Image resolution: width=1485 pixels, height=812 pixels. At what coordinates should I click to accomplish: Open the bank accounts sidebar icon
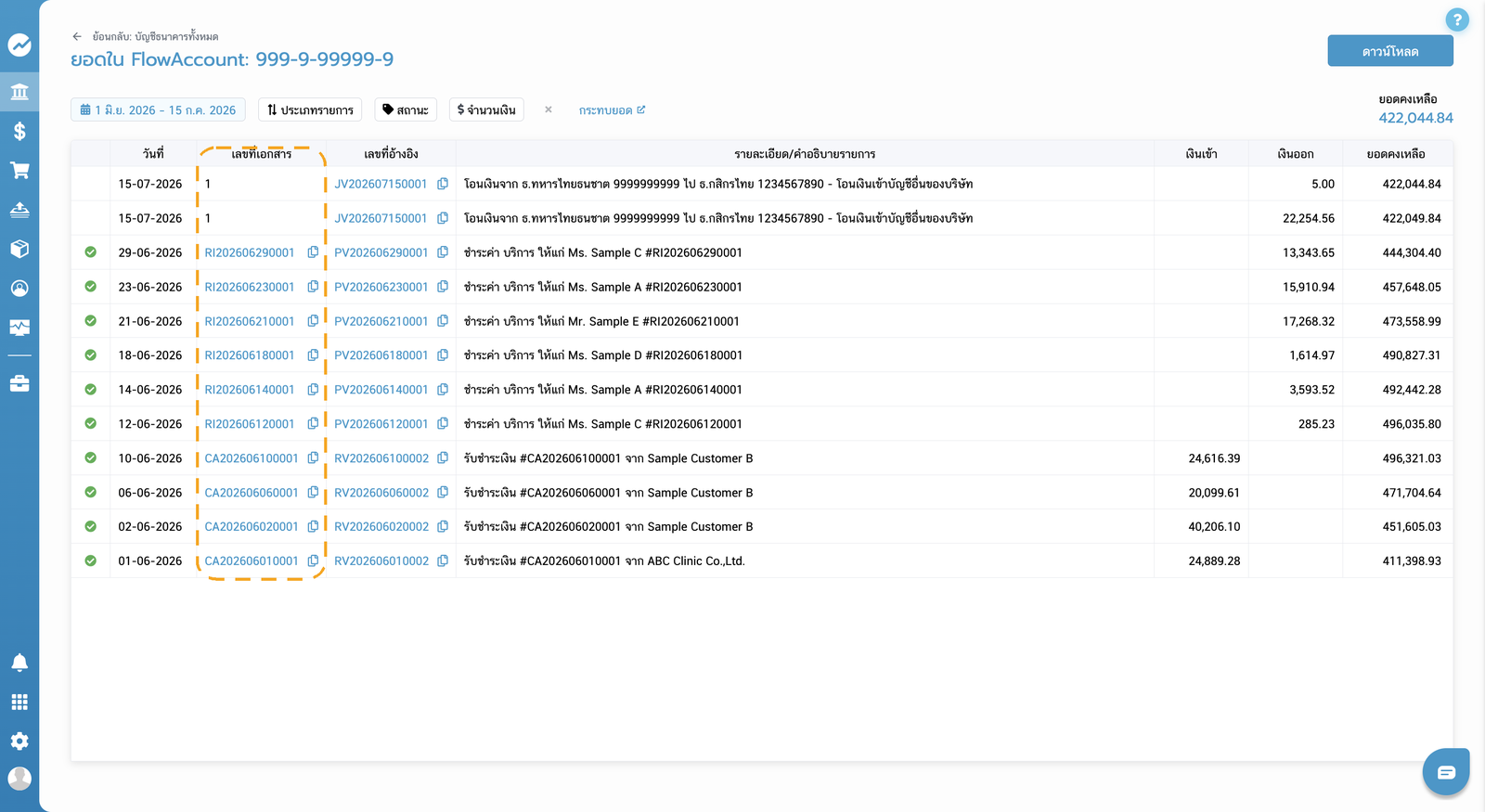(x=19, y=92)
